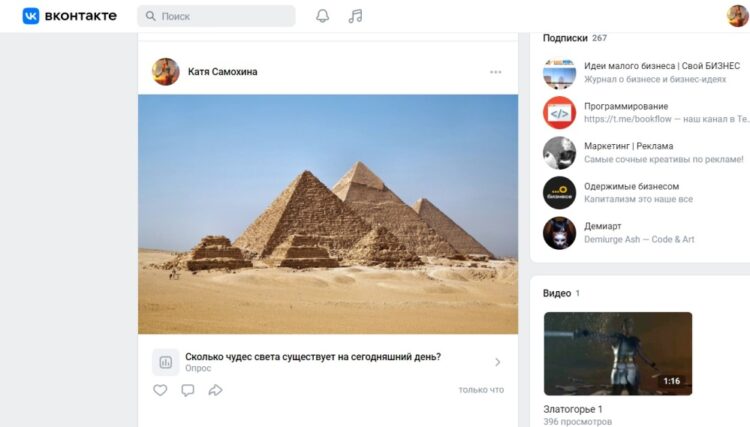
Task: Open the notifications bell
Action: pos(323,16)
